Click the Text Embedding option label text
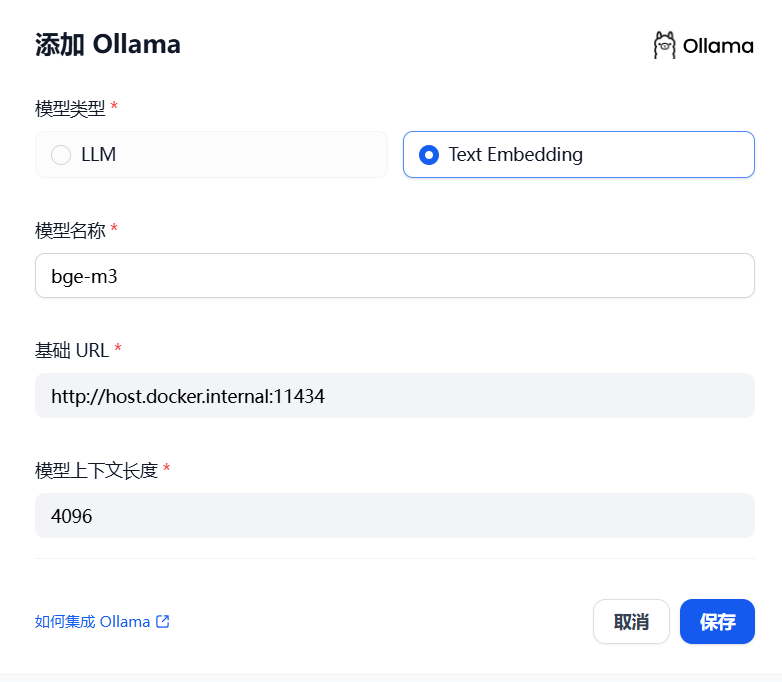The image size is (782, 682). (x=515, y=155)
